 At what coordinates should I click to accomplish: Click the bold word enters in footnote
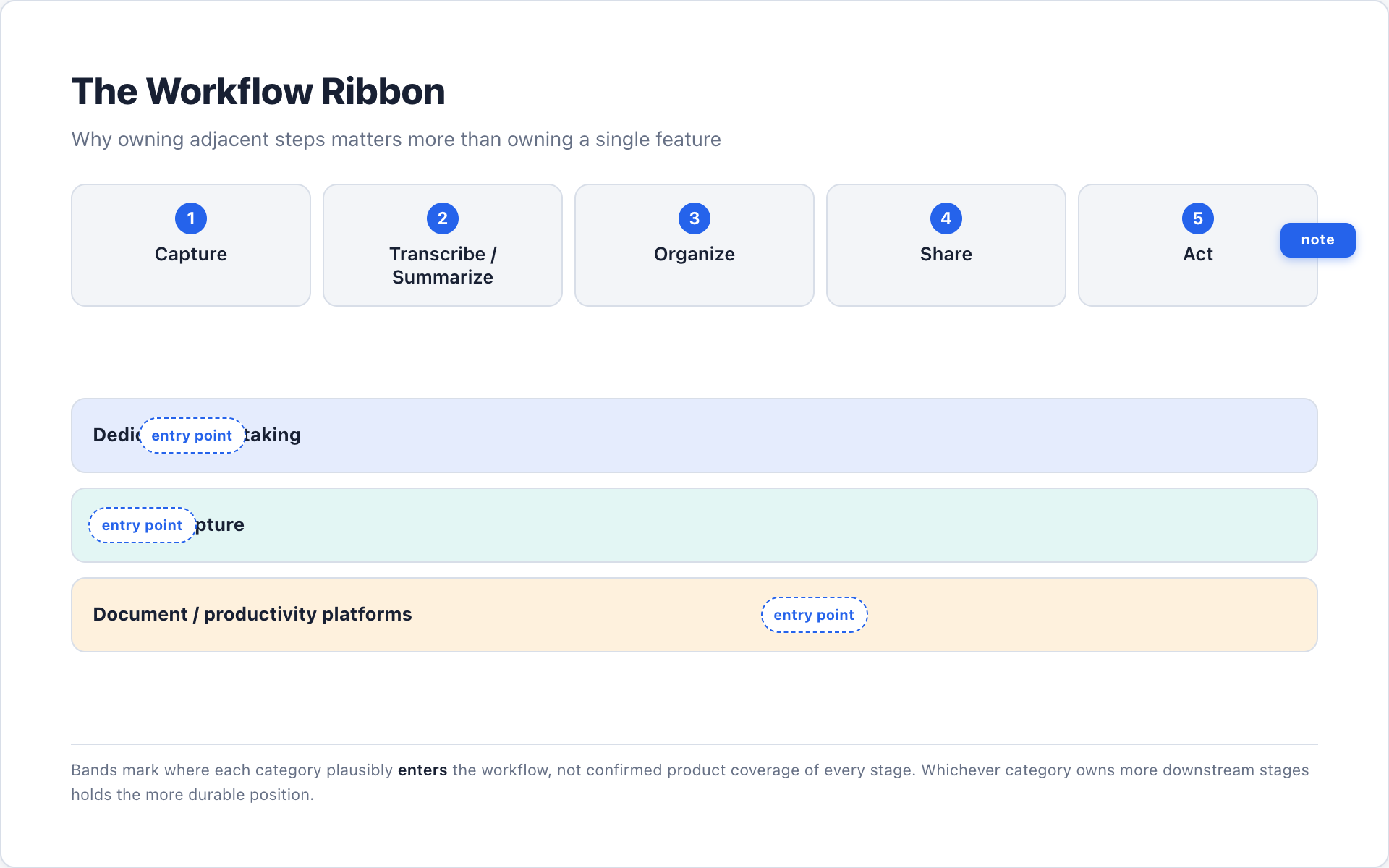click(422, 770)
